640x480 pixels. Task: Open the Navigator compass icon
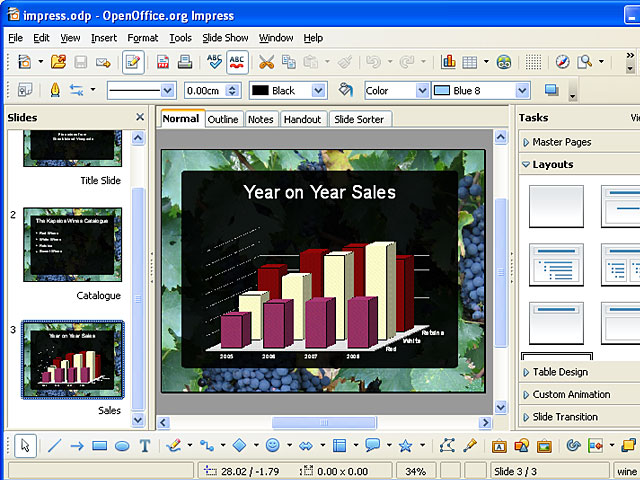[562, 62]
